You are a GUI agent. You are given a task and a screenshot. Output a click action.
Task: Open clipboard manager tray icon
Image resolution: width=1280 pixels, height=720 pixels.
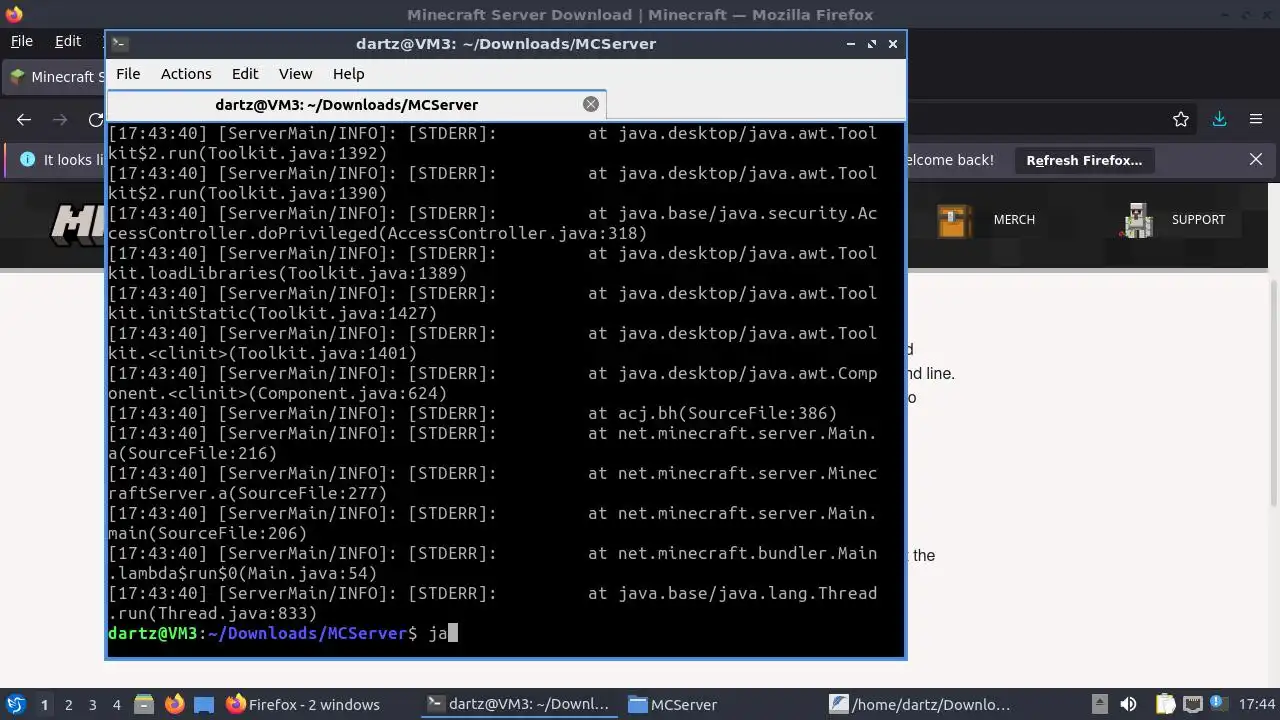pos(1165,704)
